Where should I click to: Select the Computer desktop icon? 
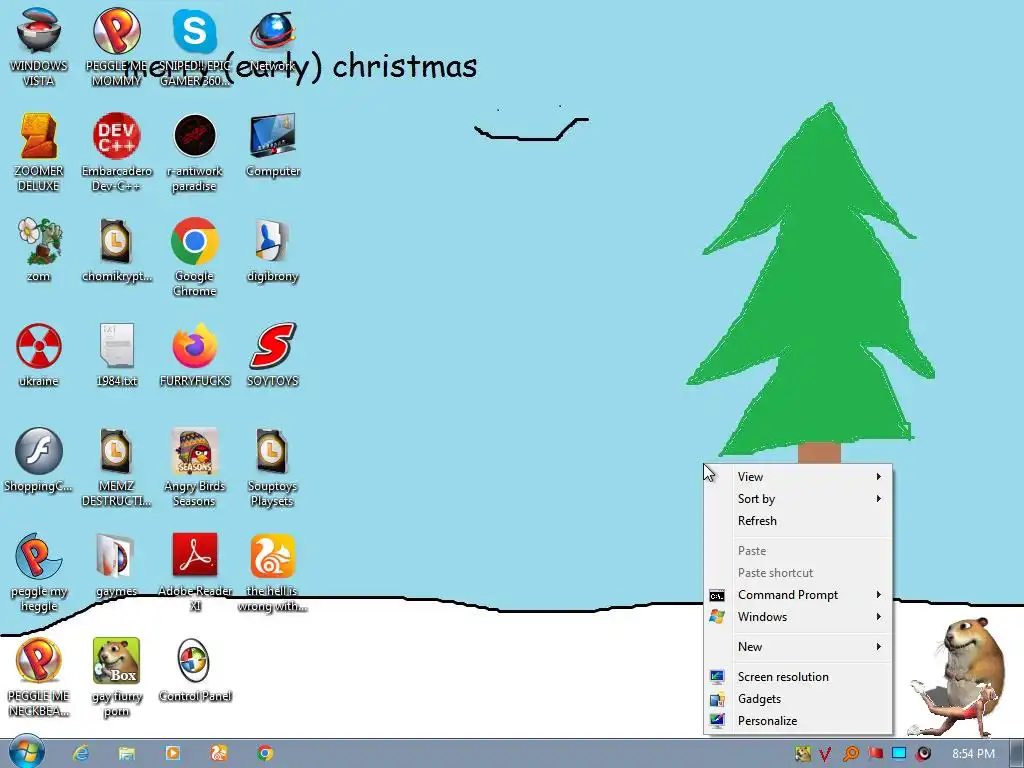[273, 146]
